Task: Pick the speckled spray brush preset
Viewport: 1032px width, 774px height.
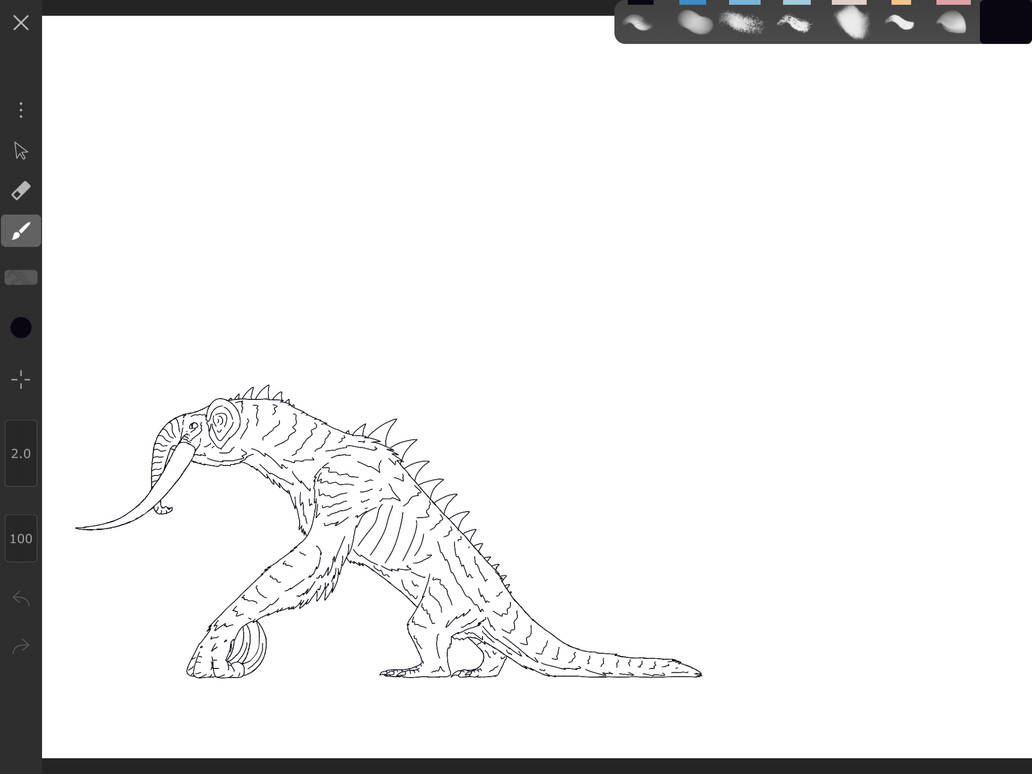Action: (x=742, y=23)
